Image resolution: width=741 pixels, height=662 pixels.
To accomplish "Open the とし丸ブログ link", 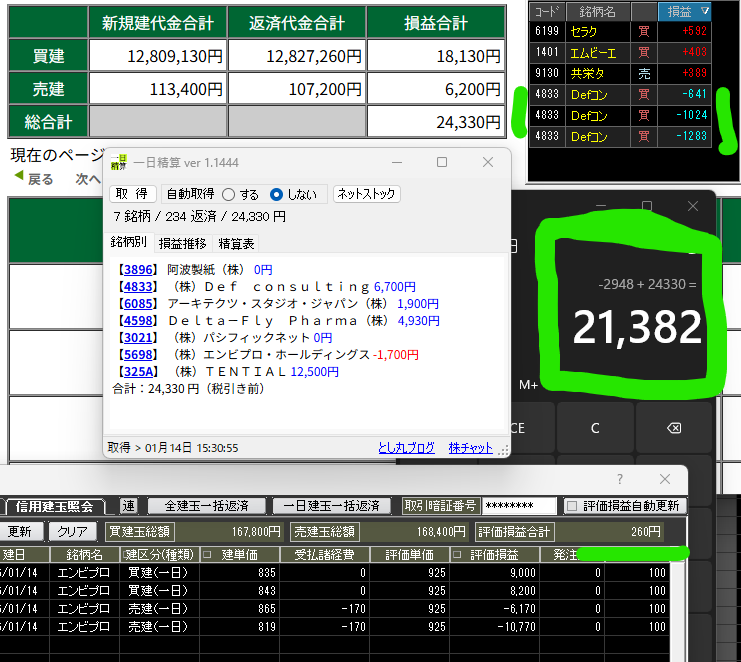I will pyautogui.click(x=406, y=448).
